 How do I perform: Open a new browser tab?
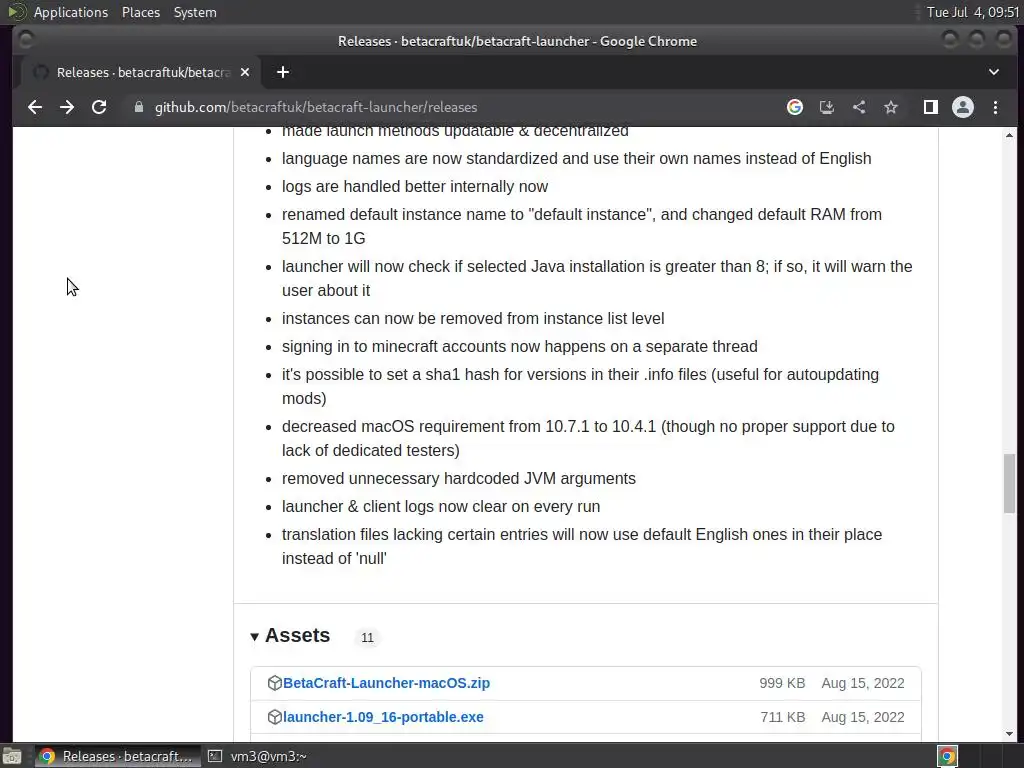point(283,72)
